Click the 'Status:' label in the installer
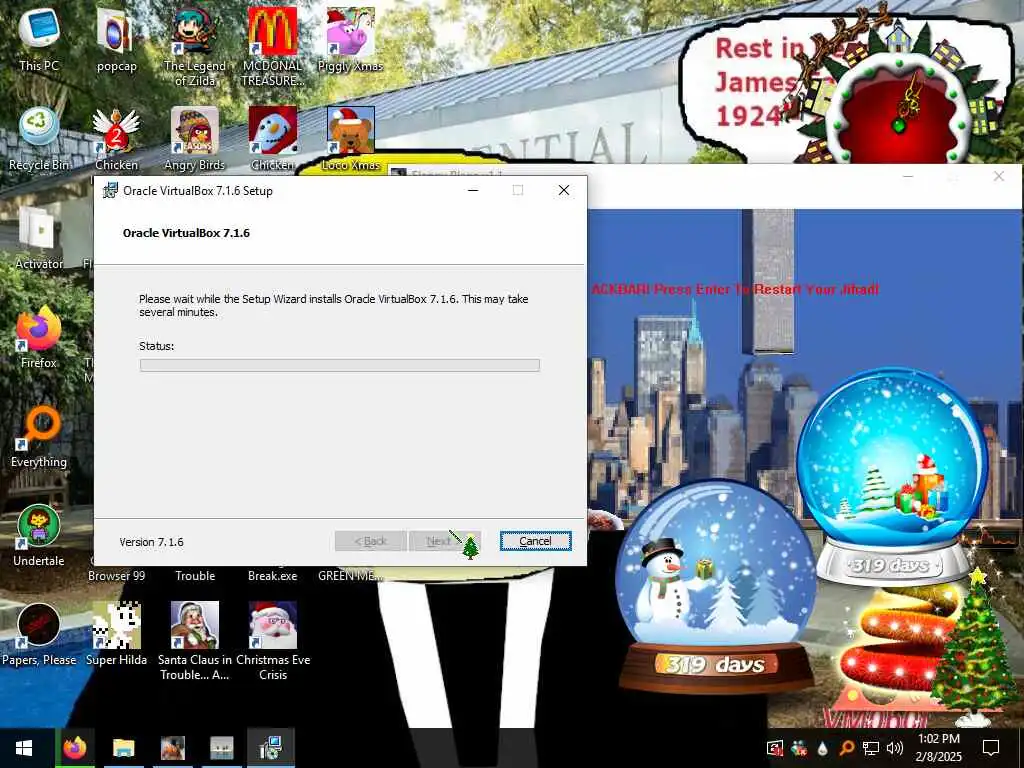This screenshot has width=1024, height=768. pyautogui.click(x=157, y=346)
